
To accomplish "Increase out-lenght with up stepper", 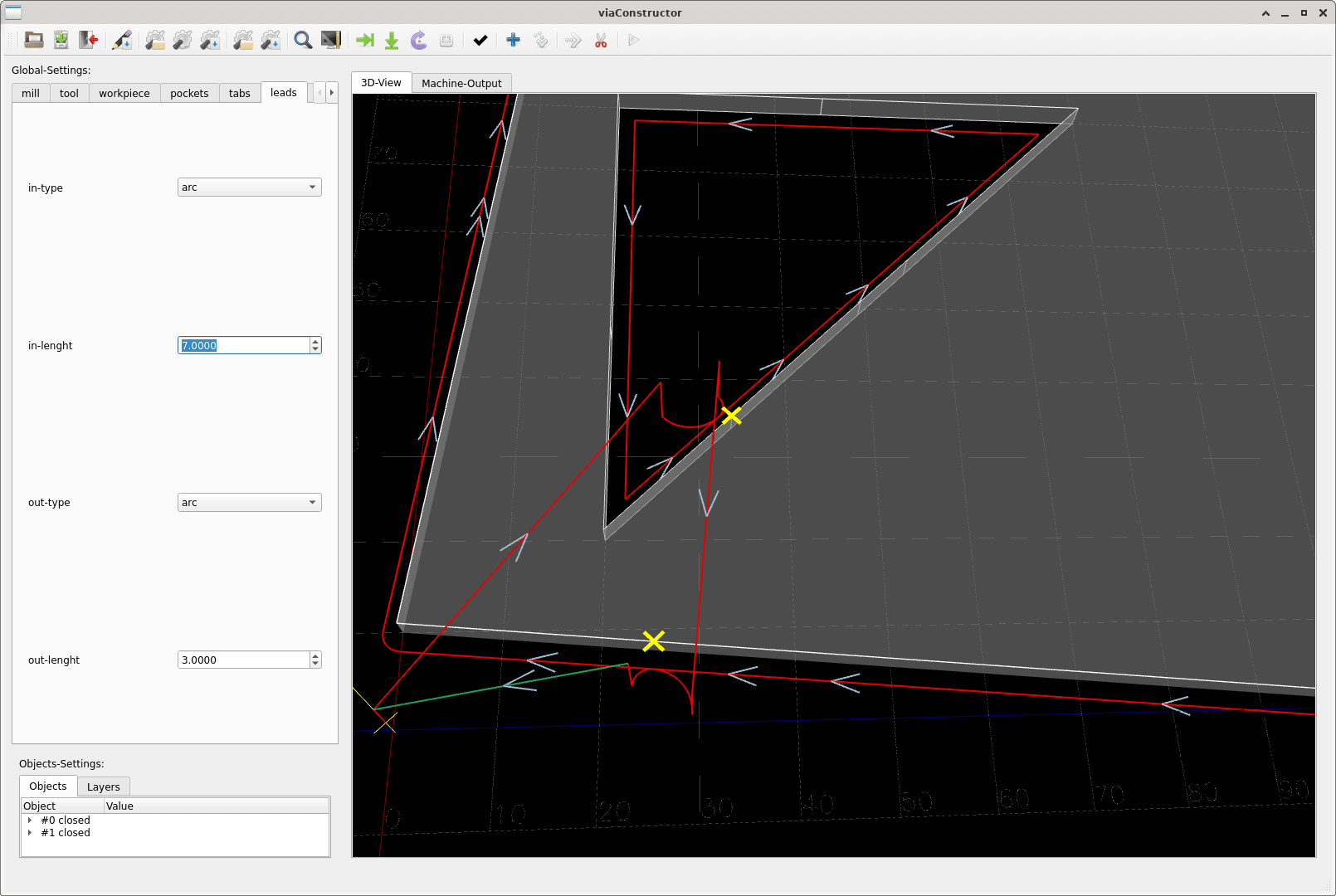I will tap(315, 656).
